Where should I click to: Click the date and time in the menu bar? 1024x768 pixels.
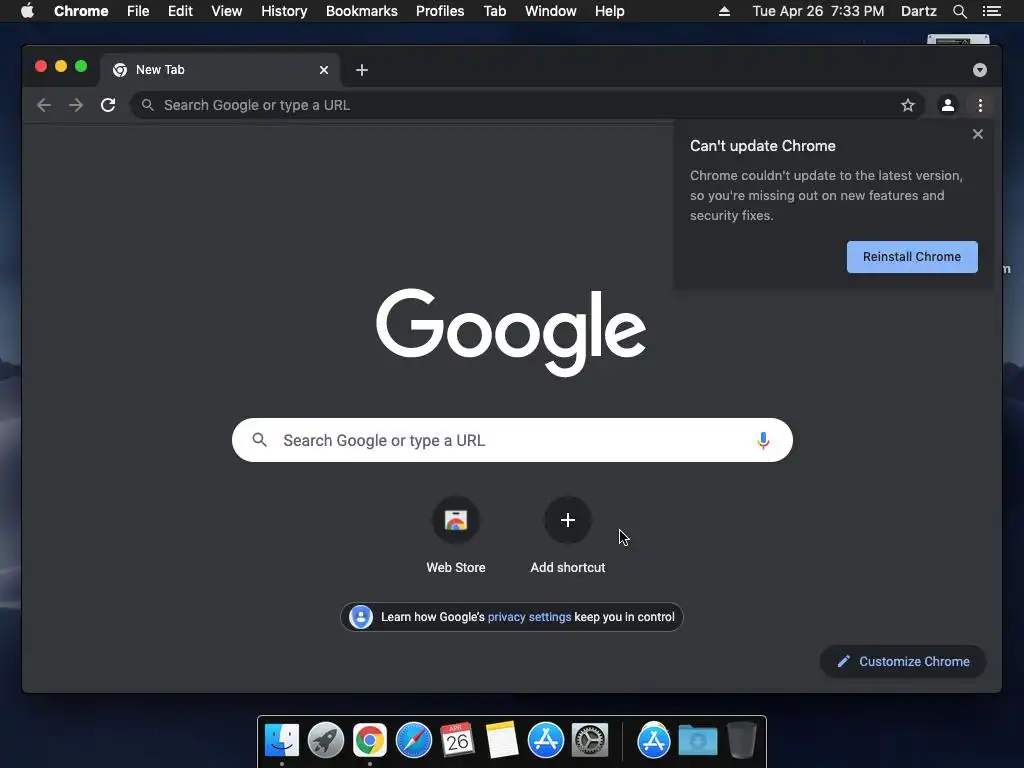coord(818,11)
